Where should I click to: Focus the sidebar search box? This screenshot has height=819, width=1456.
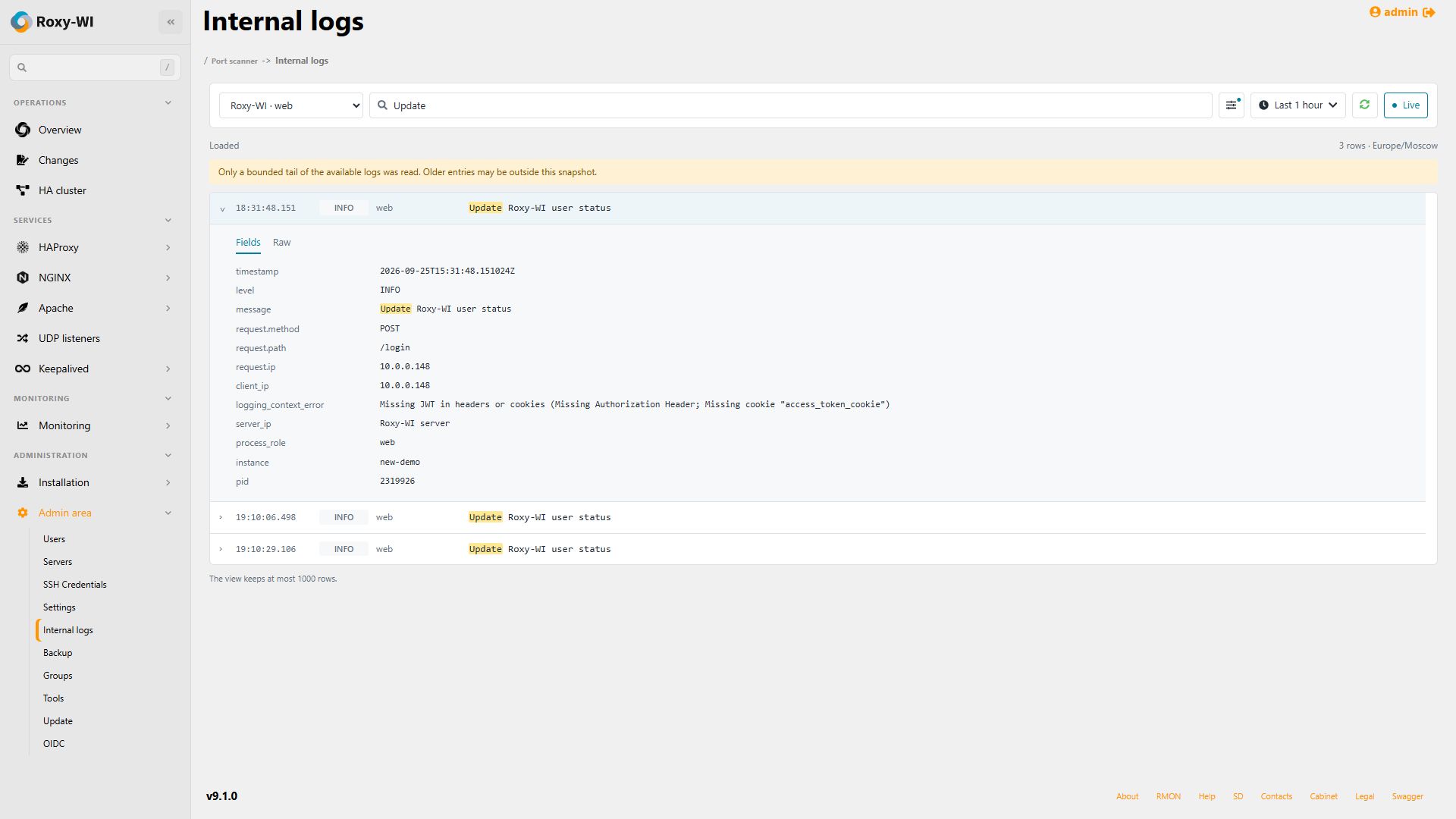[95, 67]
